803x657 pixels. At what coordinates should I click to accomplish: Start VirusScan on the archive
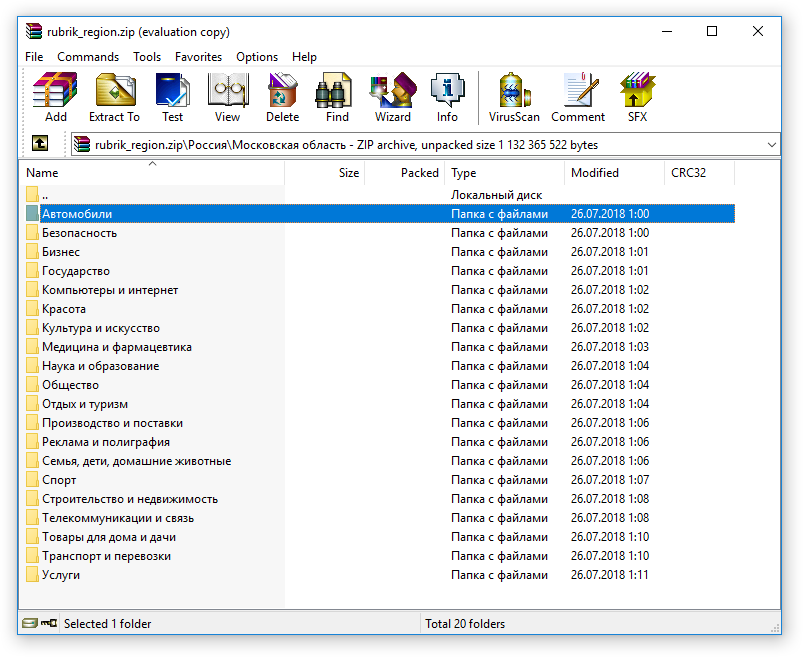pyautogui.click(x=514, y=98)
